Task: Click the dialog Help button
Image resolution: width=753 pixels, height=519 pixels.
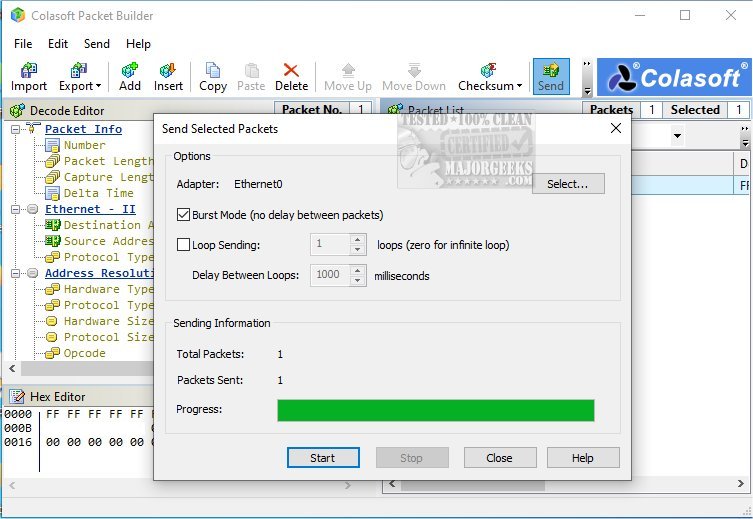Action: [583, 458]
